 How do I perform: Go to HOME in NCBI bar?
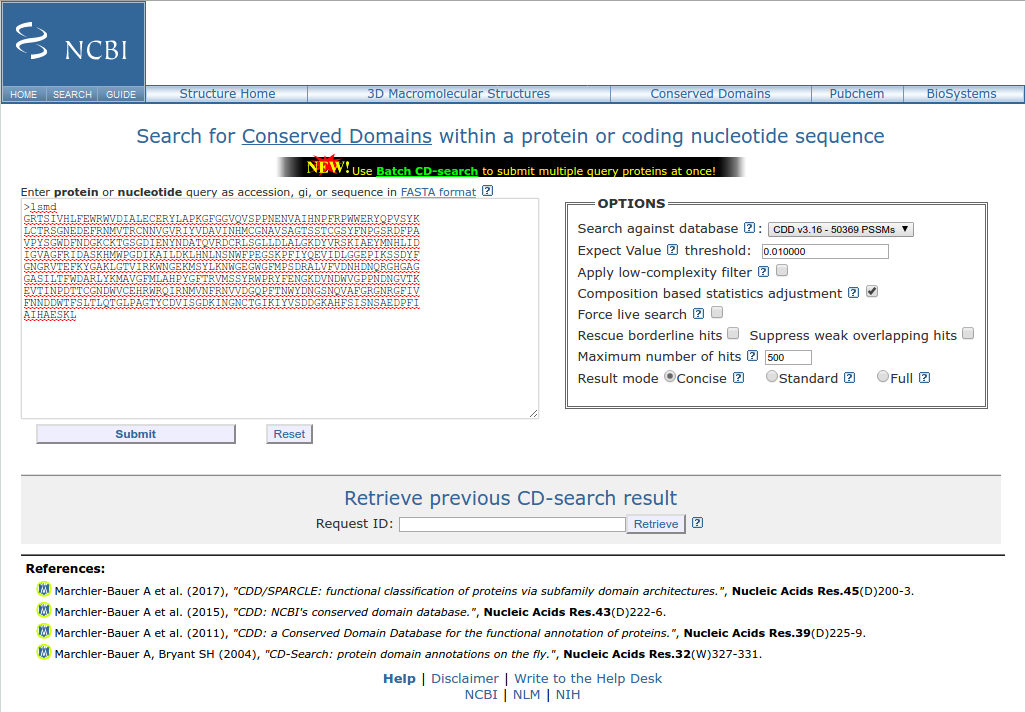pos(24,94)
